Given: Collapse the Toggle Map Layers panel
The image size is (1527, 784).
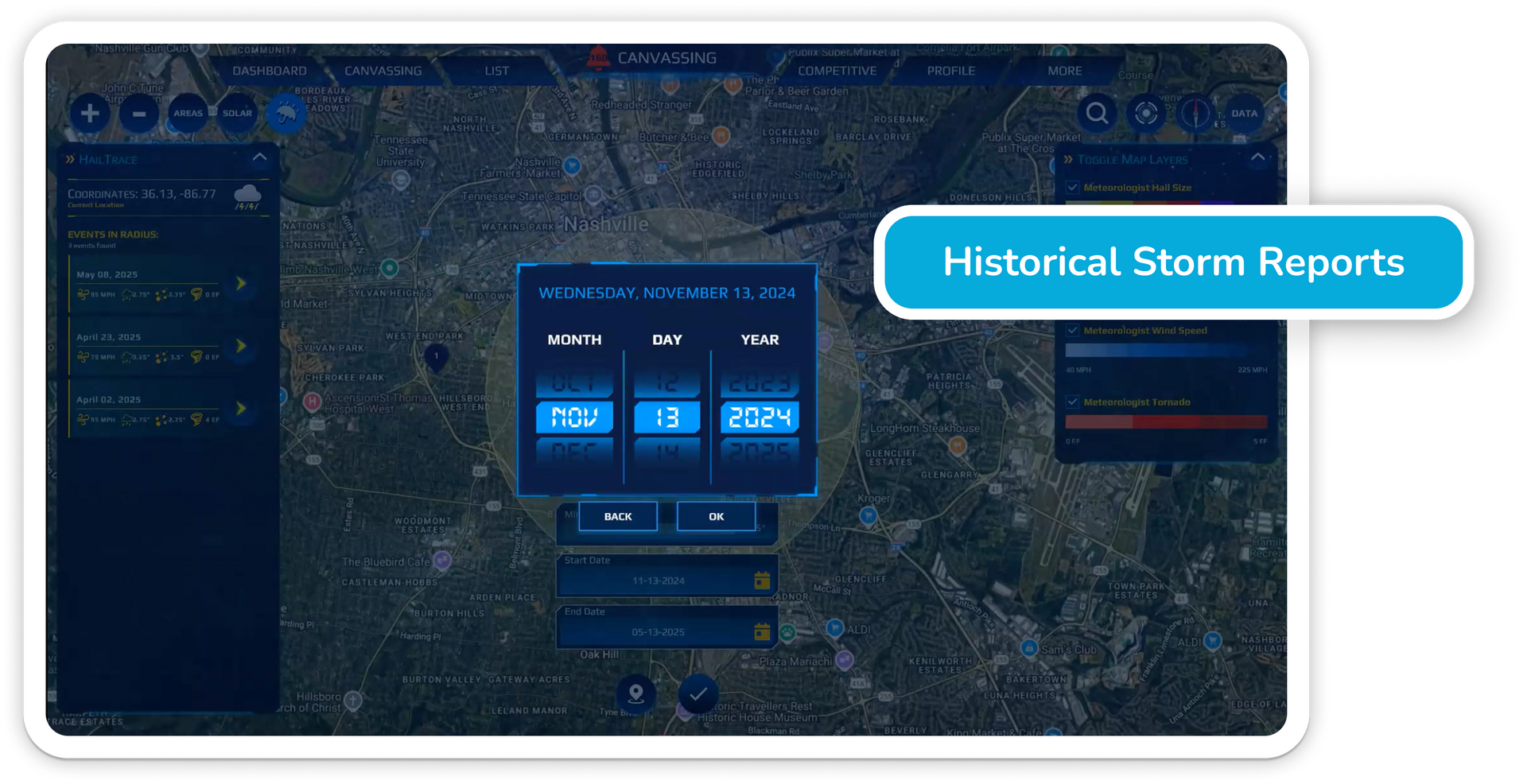Looking at the screenshot, I should [1257, 157].
